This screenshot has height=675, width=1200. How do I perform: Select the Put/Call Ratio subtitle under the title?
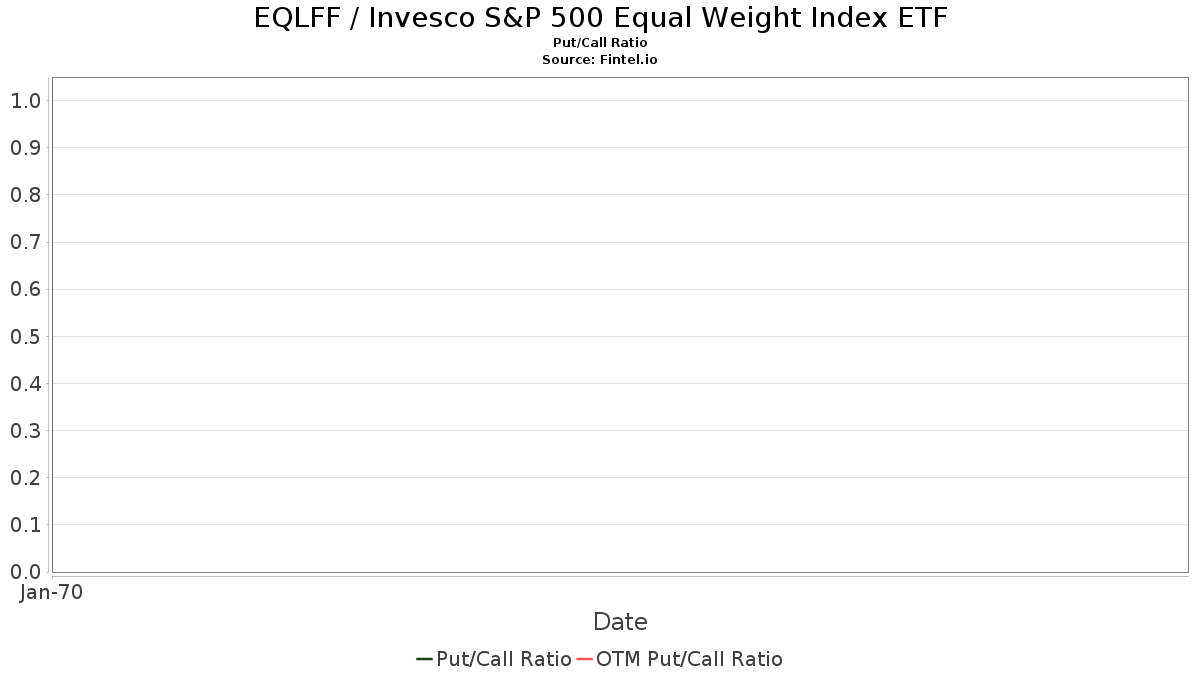(600, 43)
